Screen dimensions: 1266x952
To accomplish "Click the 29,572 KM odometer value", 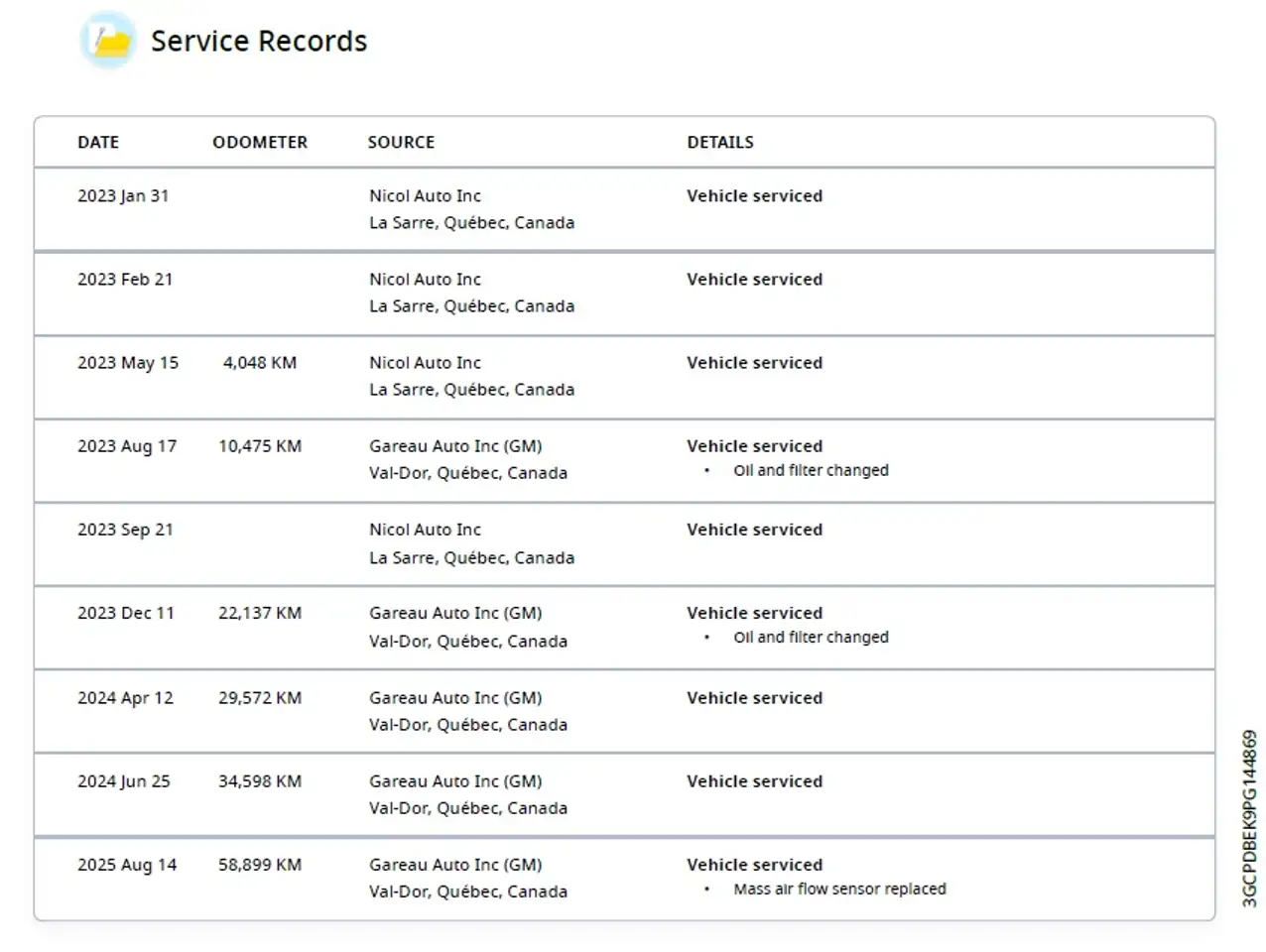I will (260, 698).
